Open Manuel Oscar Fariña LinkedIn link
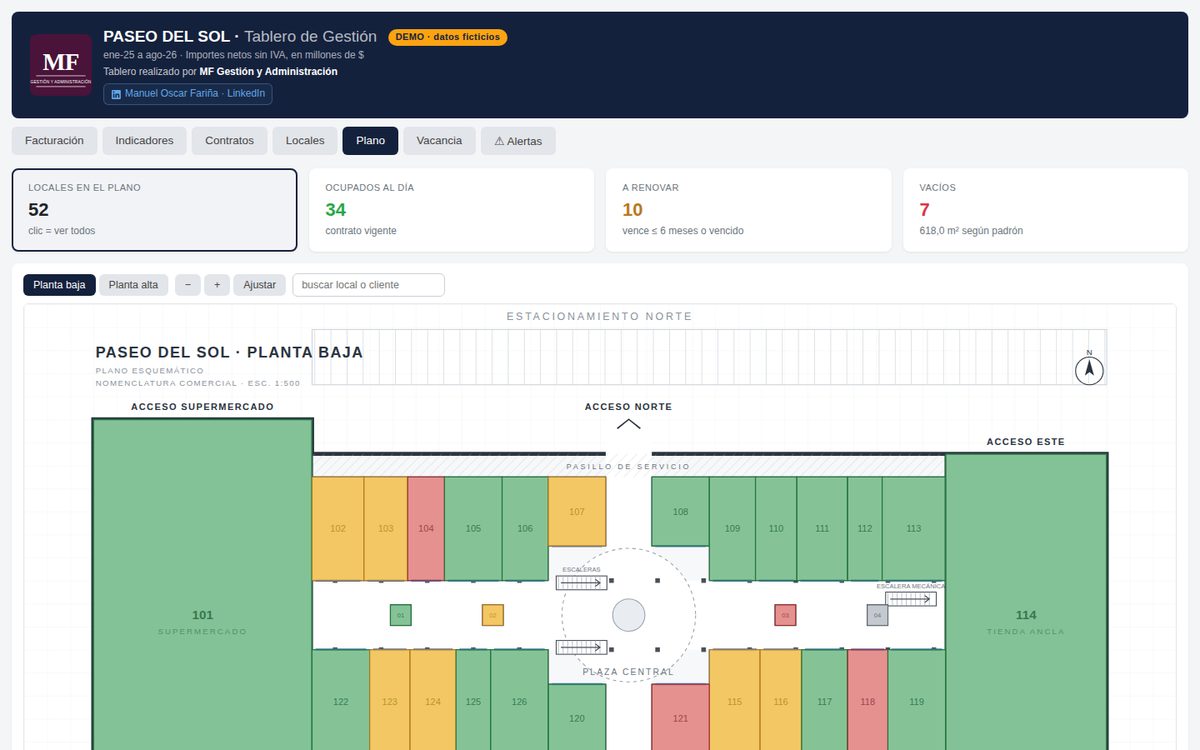 (188, 93)
